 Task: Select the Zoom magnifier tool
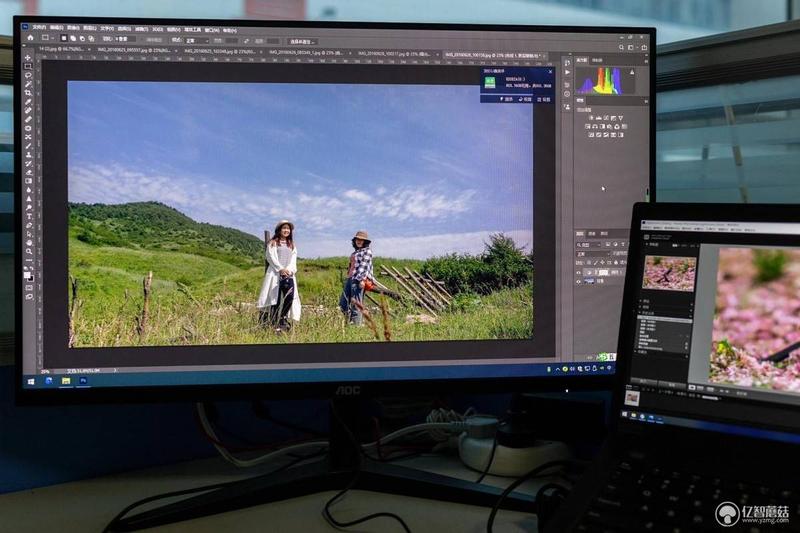pyautogui.click(x=29, y=251)
